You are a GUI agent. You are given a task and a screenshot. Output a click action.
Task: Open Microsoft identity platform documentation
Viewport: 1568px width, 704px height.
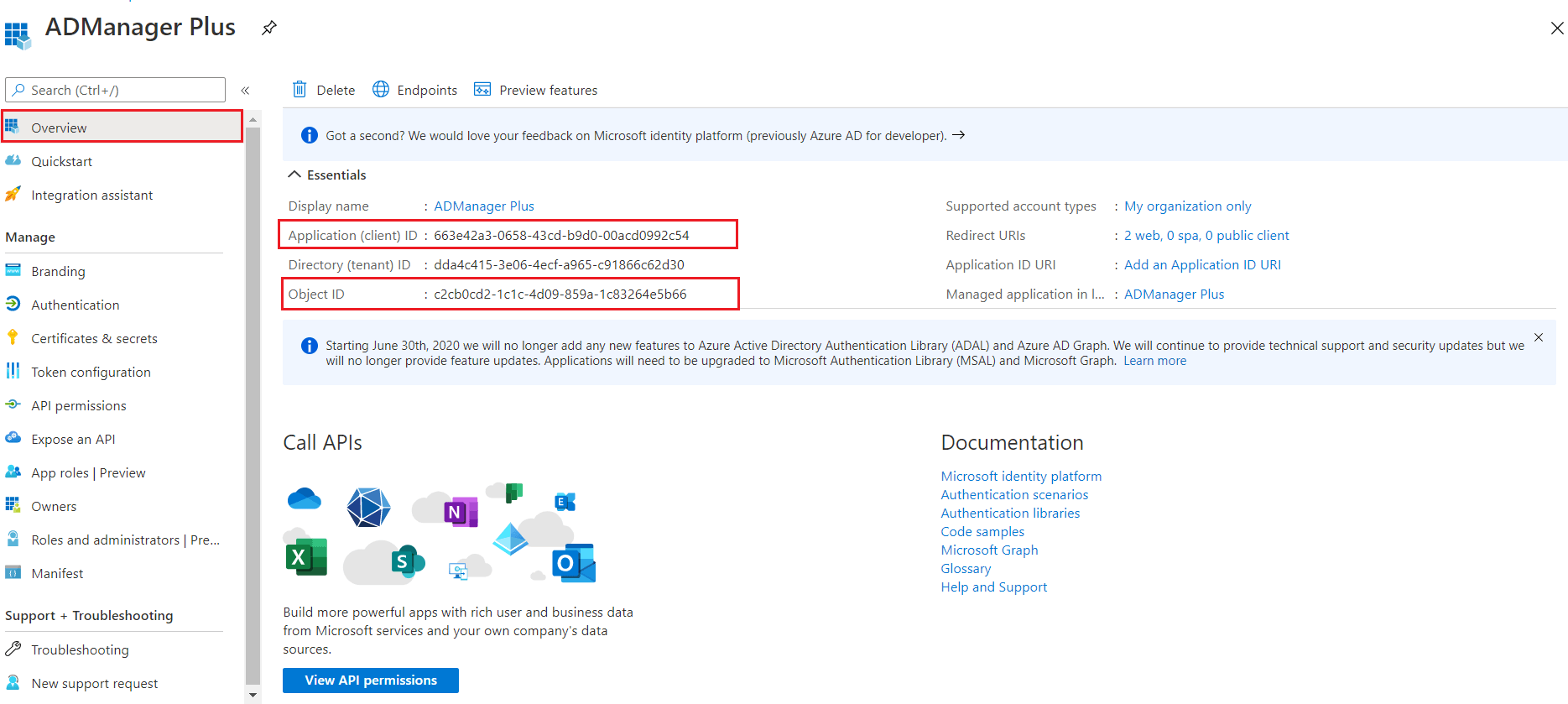click(1021, 476)
